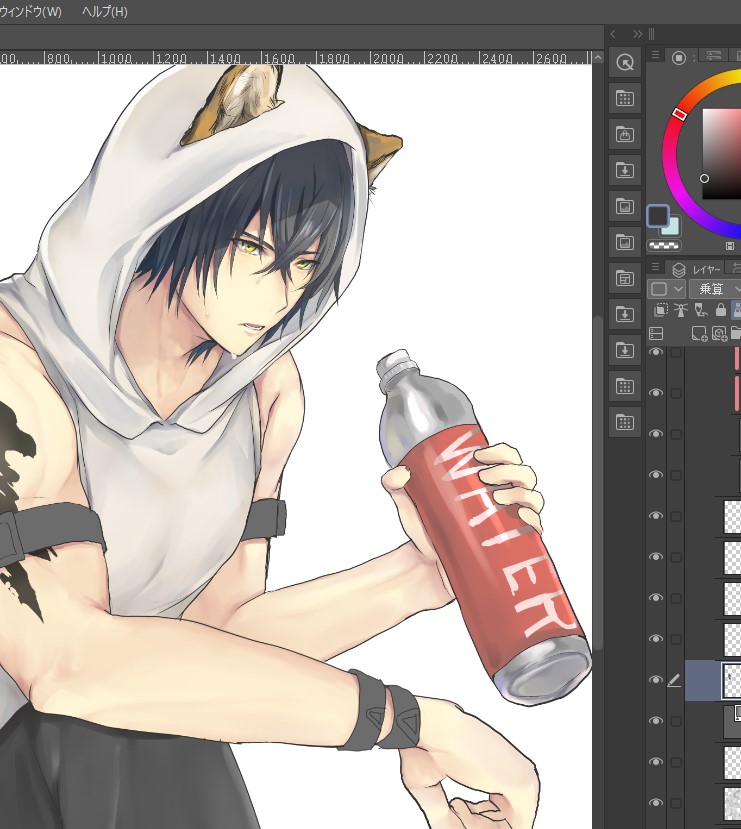Switch to the color slider palette tab
Viewport: 741px width, 829px height.
point(714,56)
